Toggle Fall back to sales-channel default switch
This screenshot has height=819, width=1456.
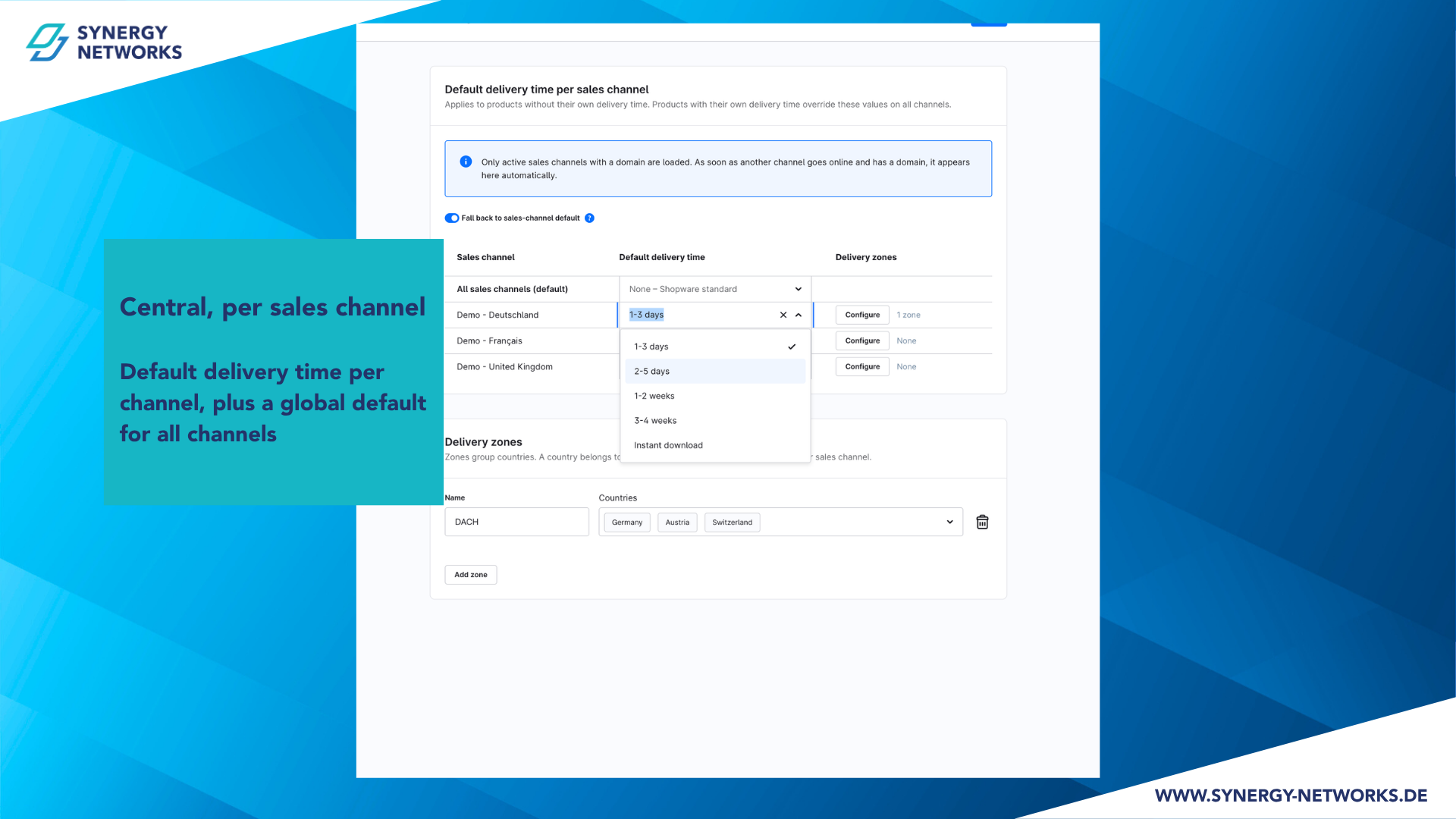pos(452,218)
